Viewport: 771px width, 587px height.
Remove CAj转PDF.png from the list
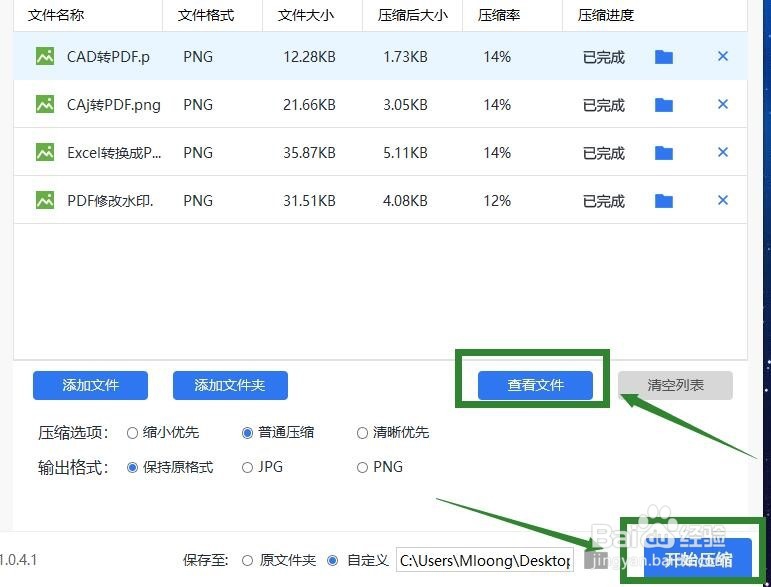723,104
